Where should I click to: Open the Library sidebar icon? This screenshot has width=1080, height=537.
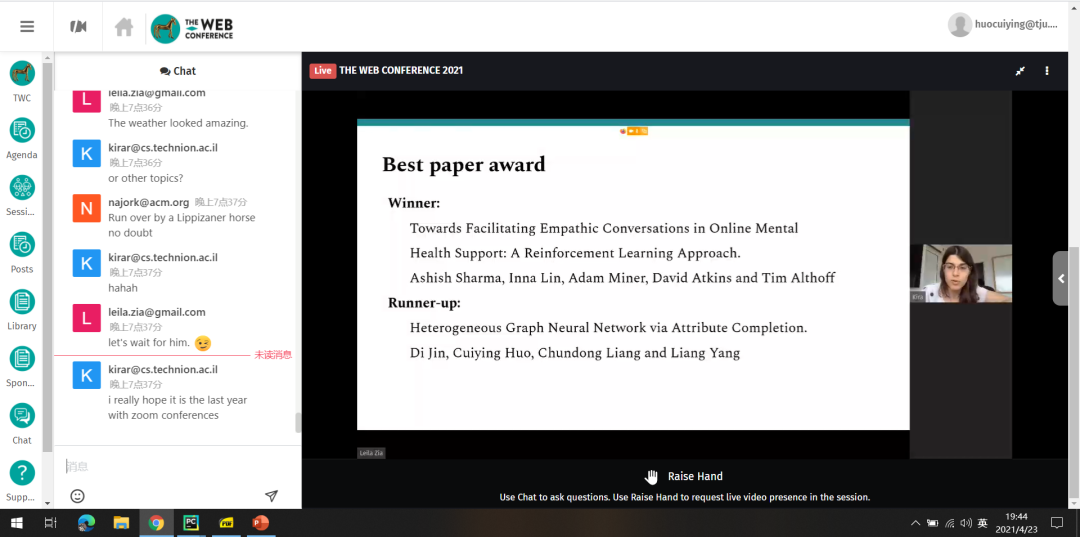pos(22,302)
